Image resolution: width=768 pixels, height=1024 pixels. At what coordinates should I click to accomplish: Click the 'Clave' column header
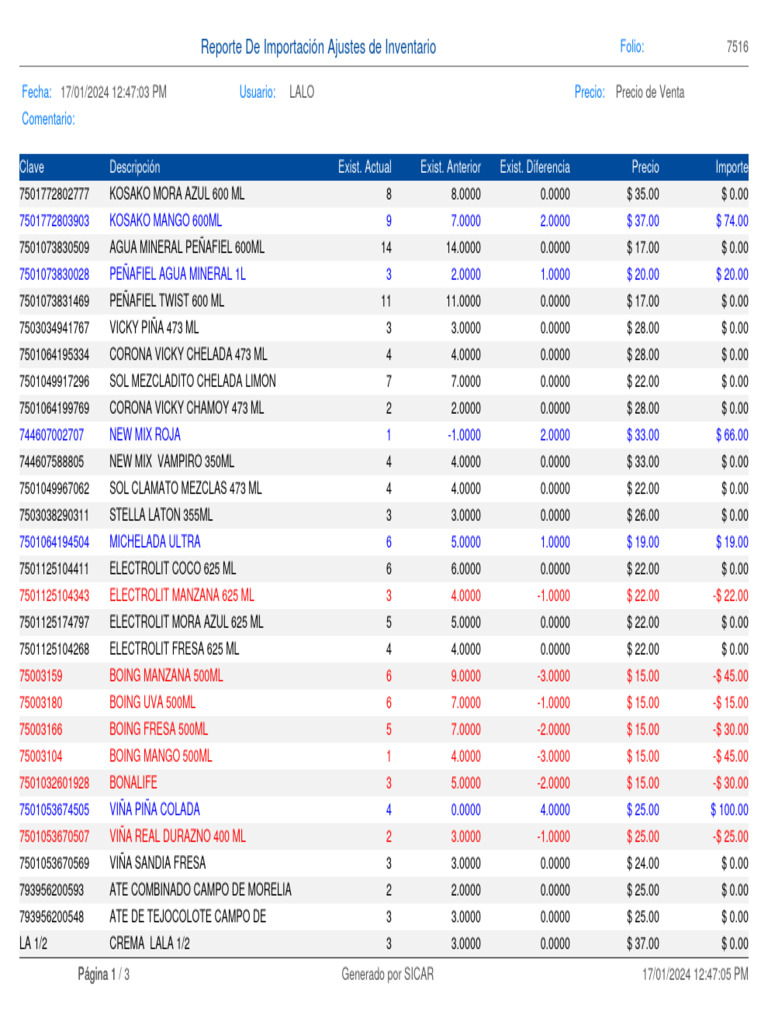(32, 167)
